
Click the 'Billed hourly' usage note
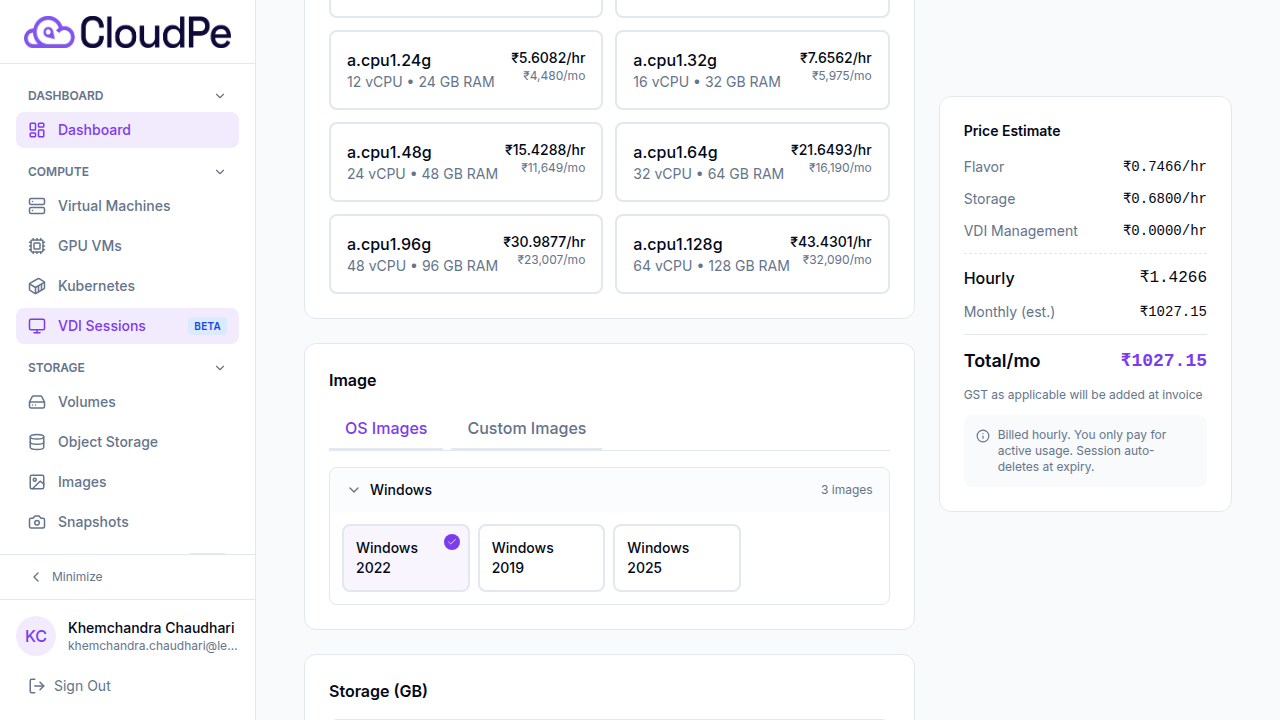click(x=1082, y=451)
